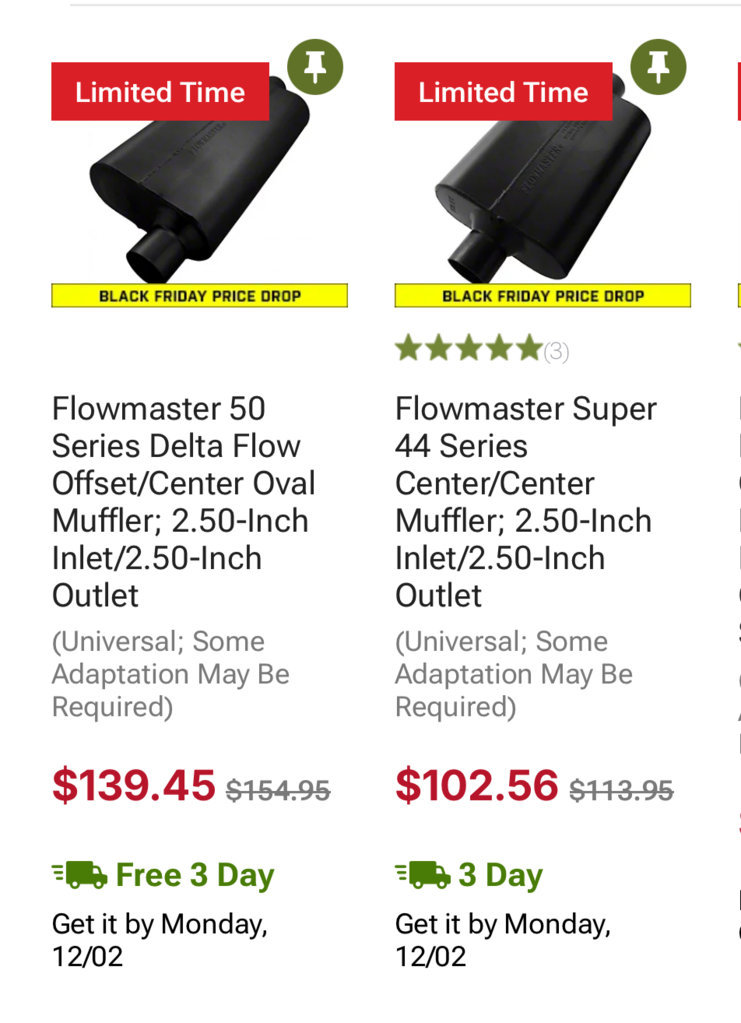
Task: Click the $102.56 sale price
Action: point(477,785)
